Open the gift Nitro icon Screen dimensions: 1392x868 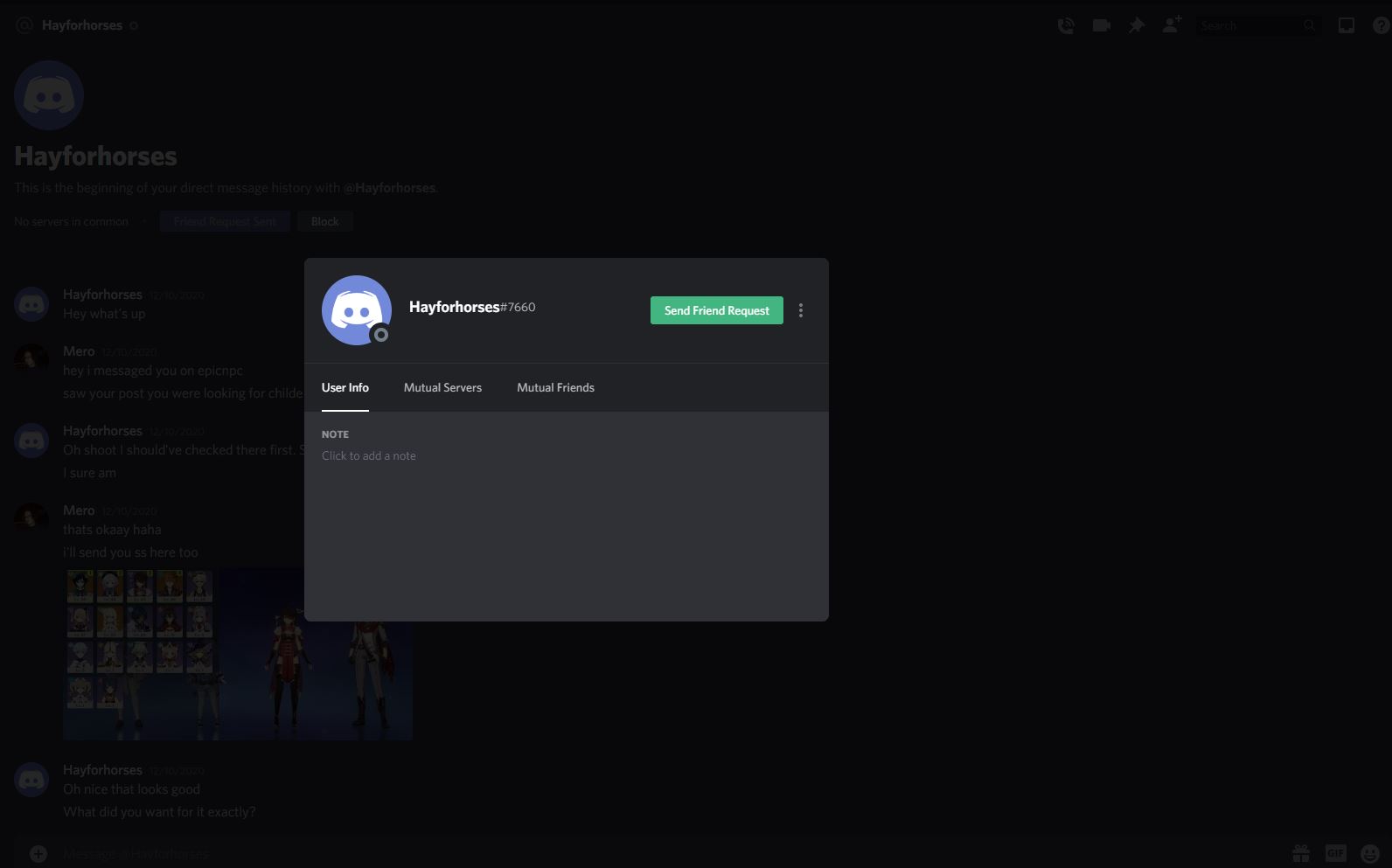click(1301, 853)
